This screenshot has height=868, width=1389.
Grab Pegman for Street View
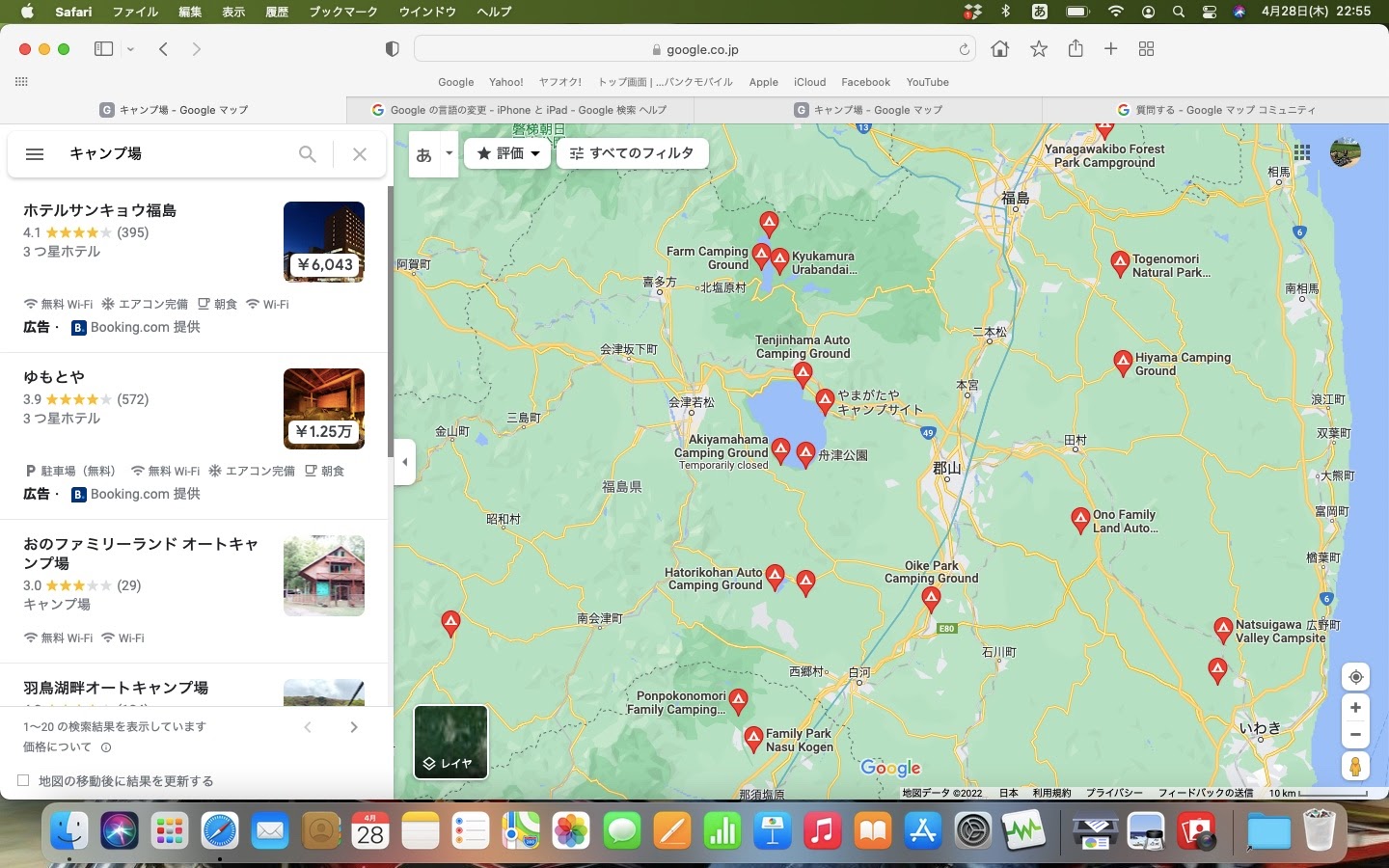coord(1355,767)
